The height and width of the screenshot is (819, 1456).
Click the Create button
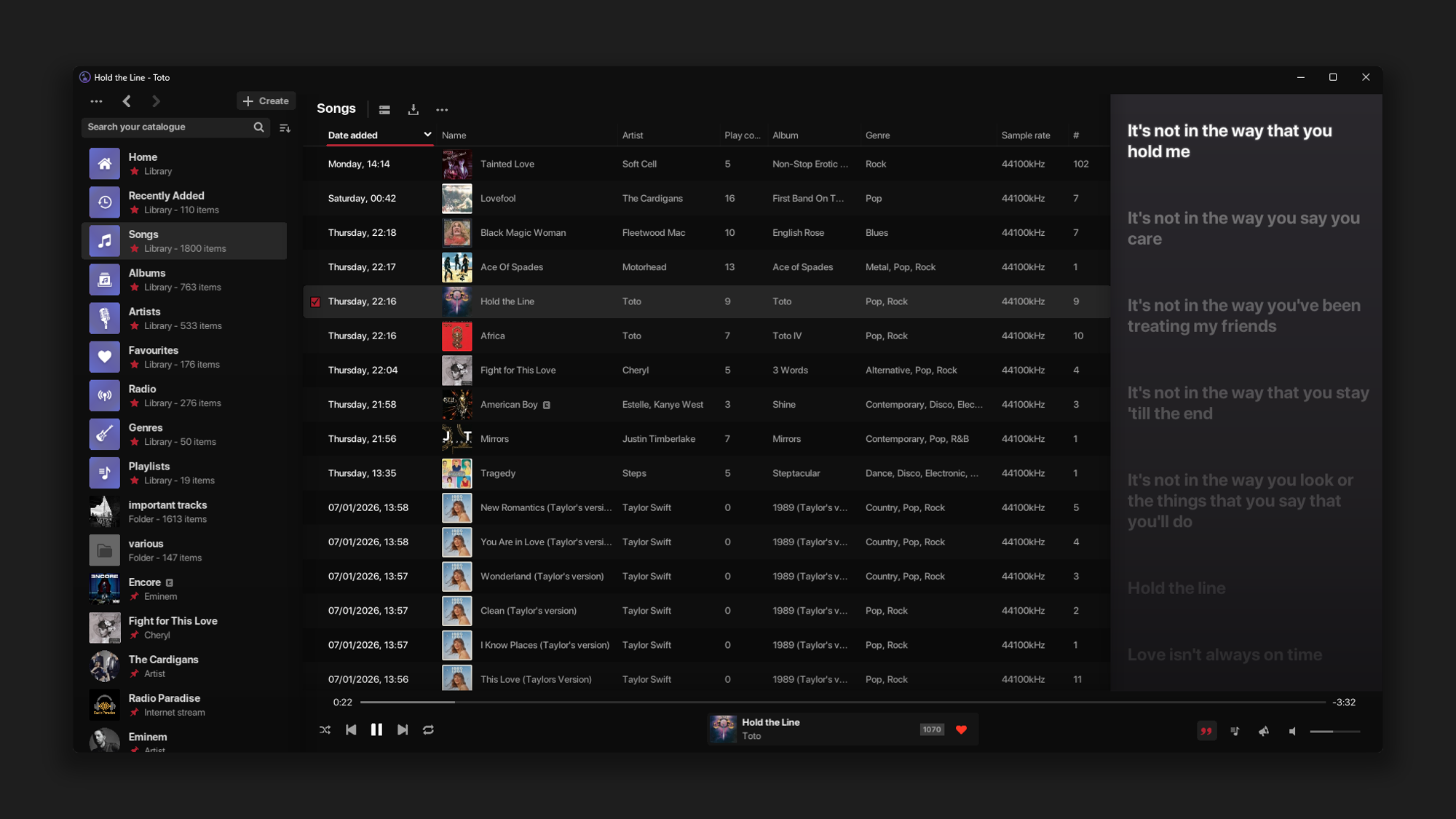(x=266, y=101)
